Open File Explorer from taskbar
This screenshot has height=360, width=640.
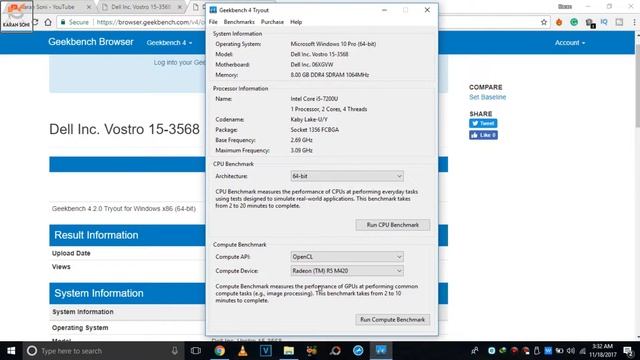(x=289, y=351)
